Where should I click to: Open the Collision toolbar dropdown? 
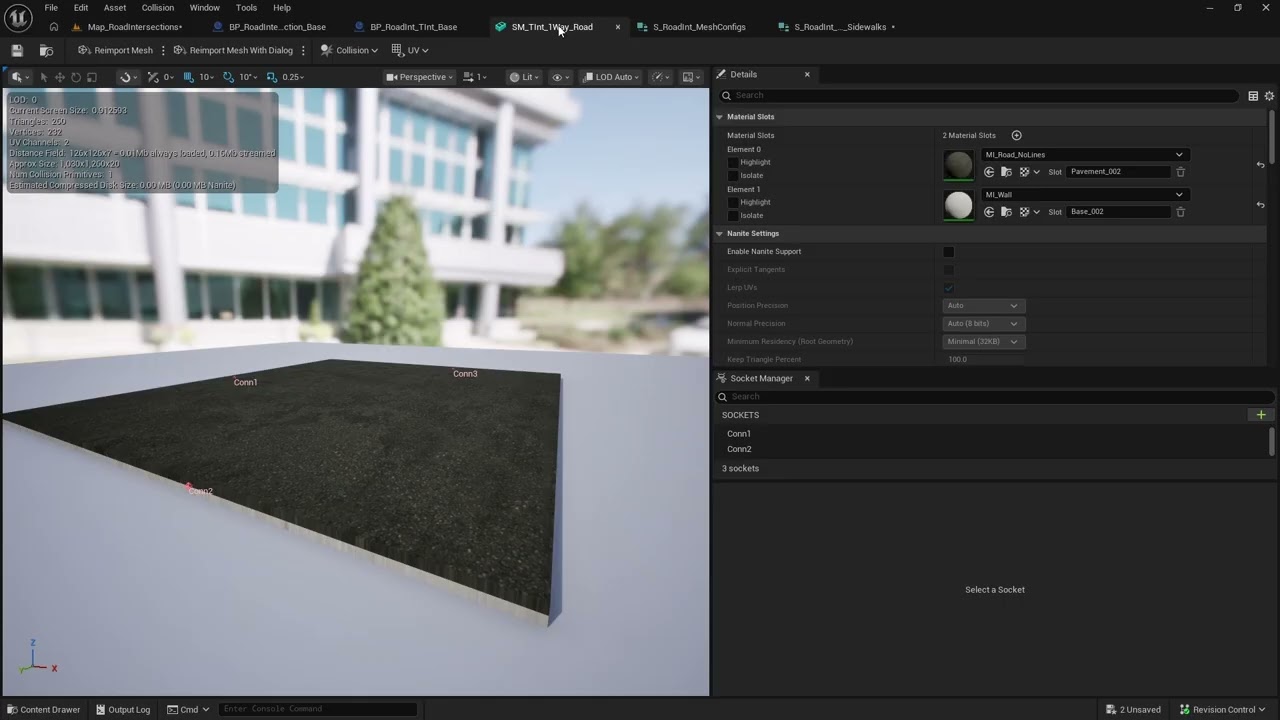(349, 50)
